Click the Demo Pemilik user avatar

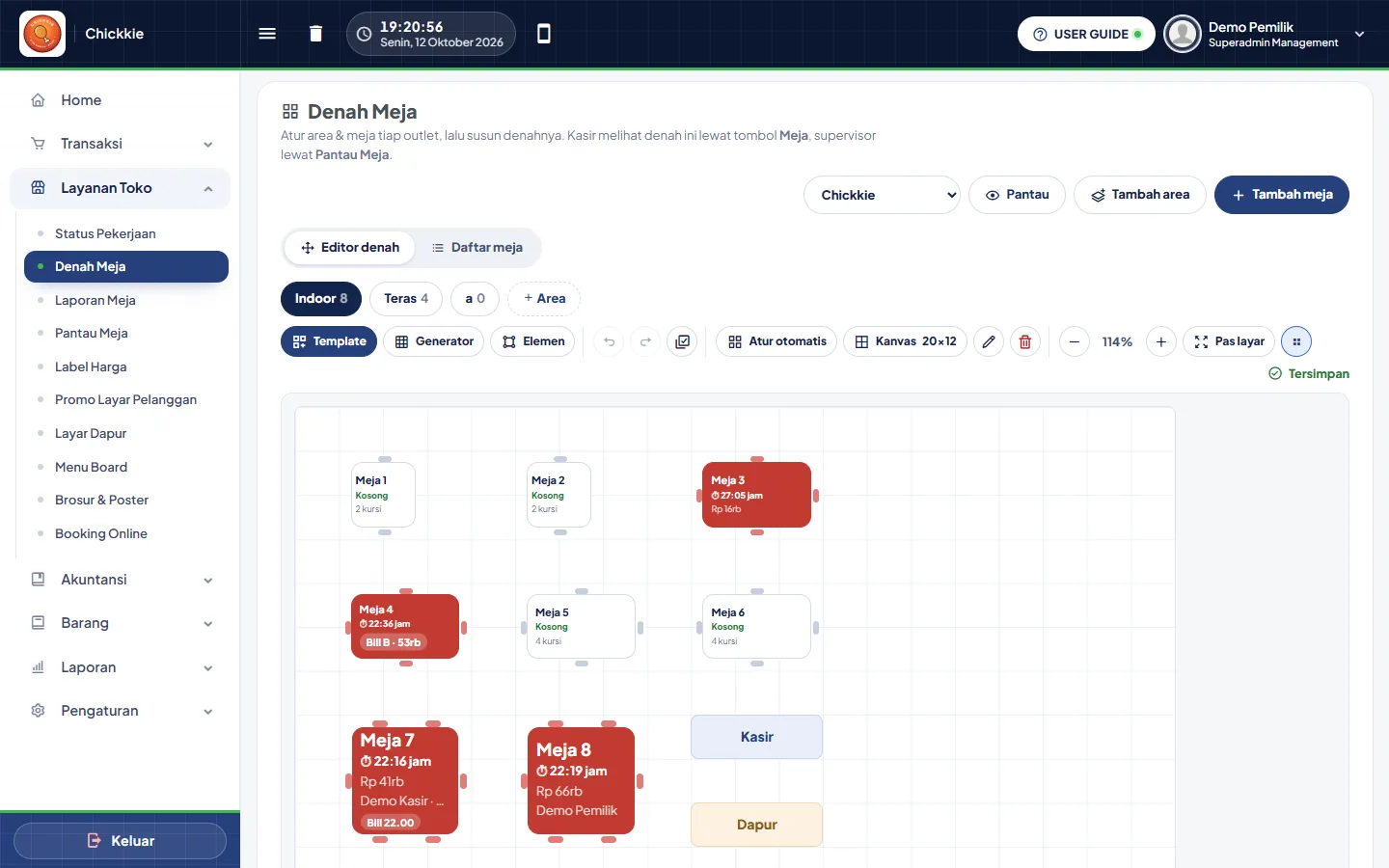point(1183,34)
